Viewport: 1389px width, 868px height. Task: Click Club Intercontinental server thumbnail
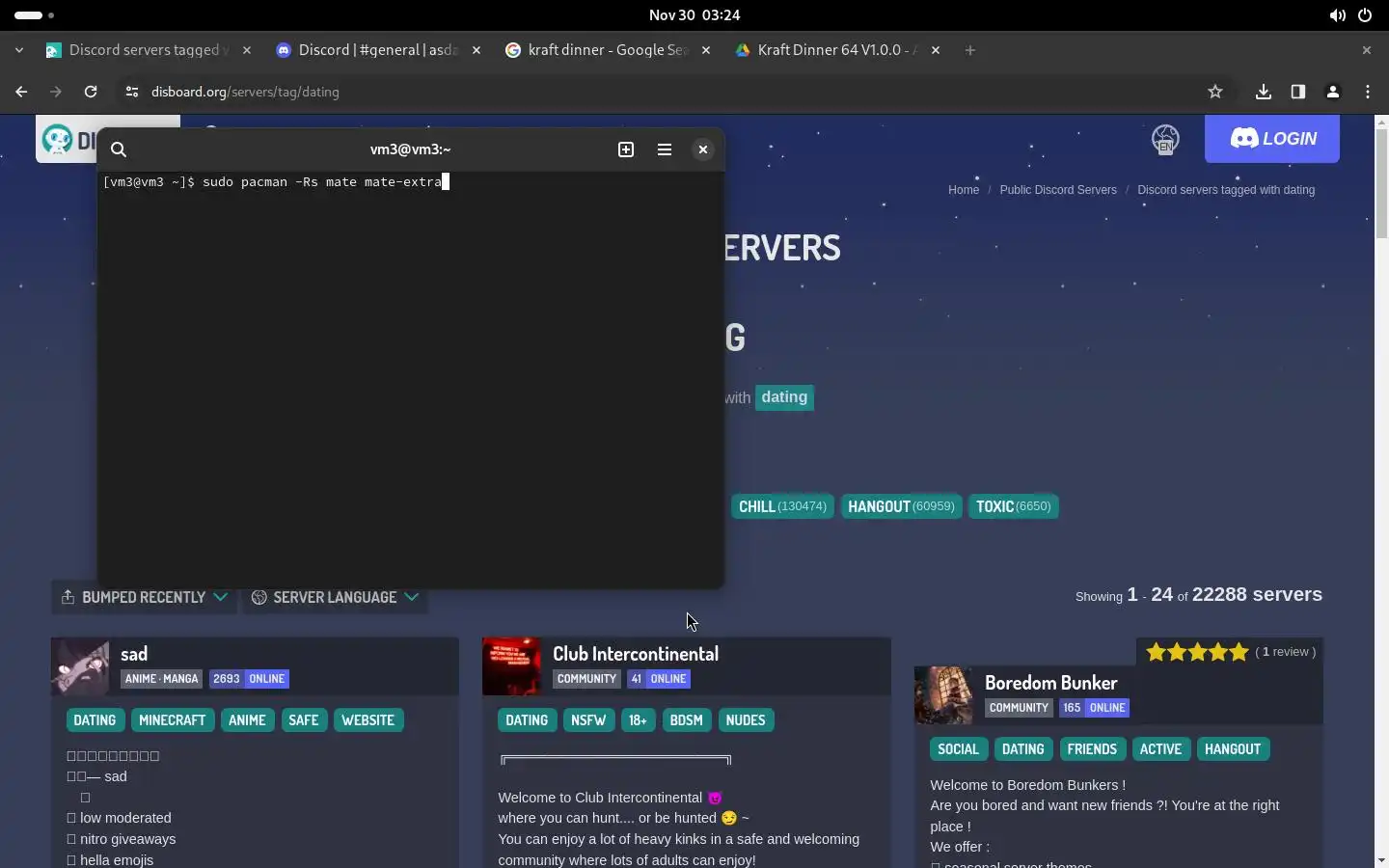point(511,666)
